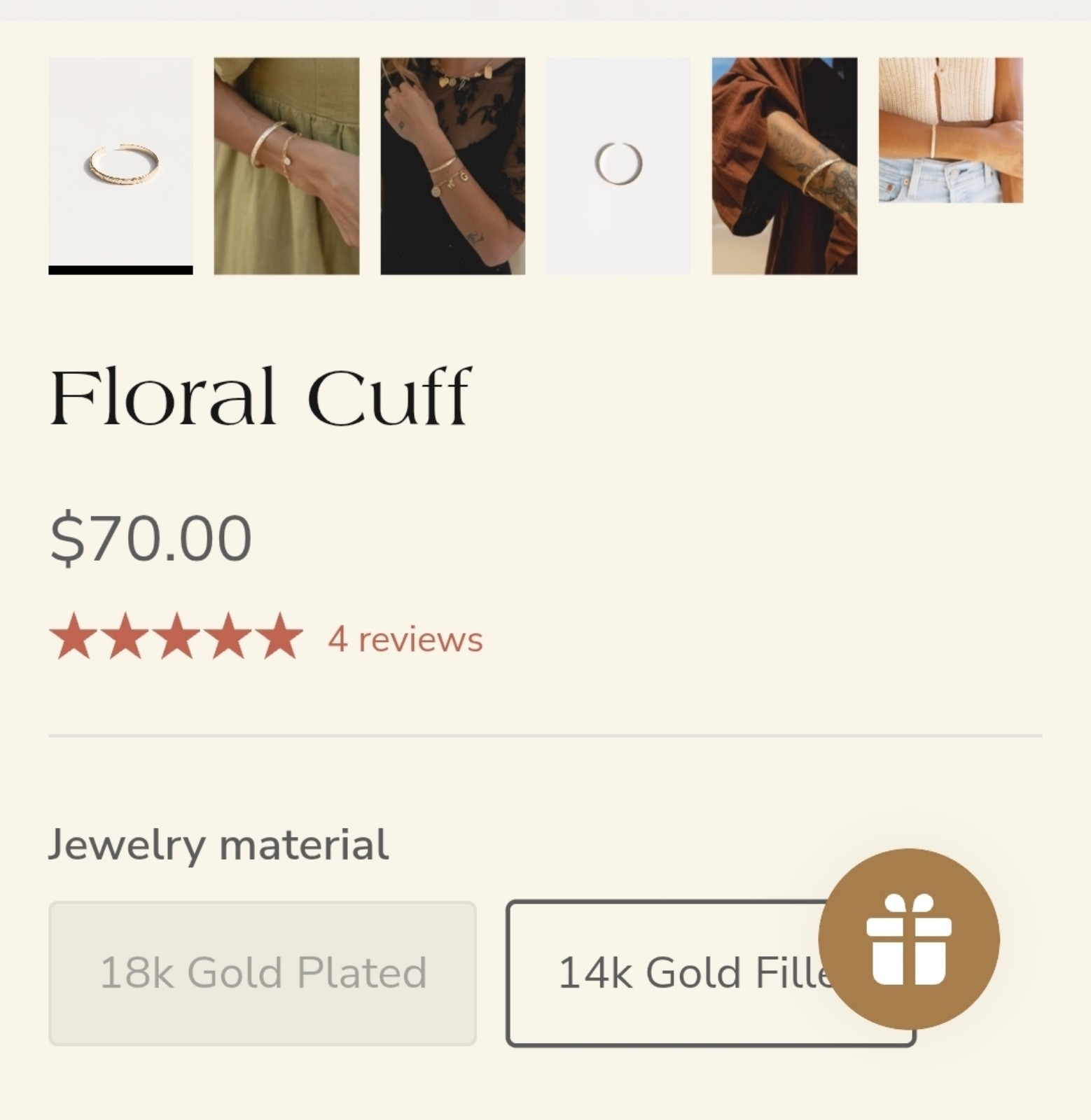Screen dimensions: 1091x1120
Task: Click the black selected-thumbnail indicator bar
Action: click(120, 270)
